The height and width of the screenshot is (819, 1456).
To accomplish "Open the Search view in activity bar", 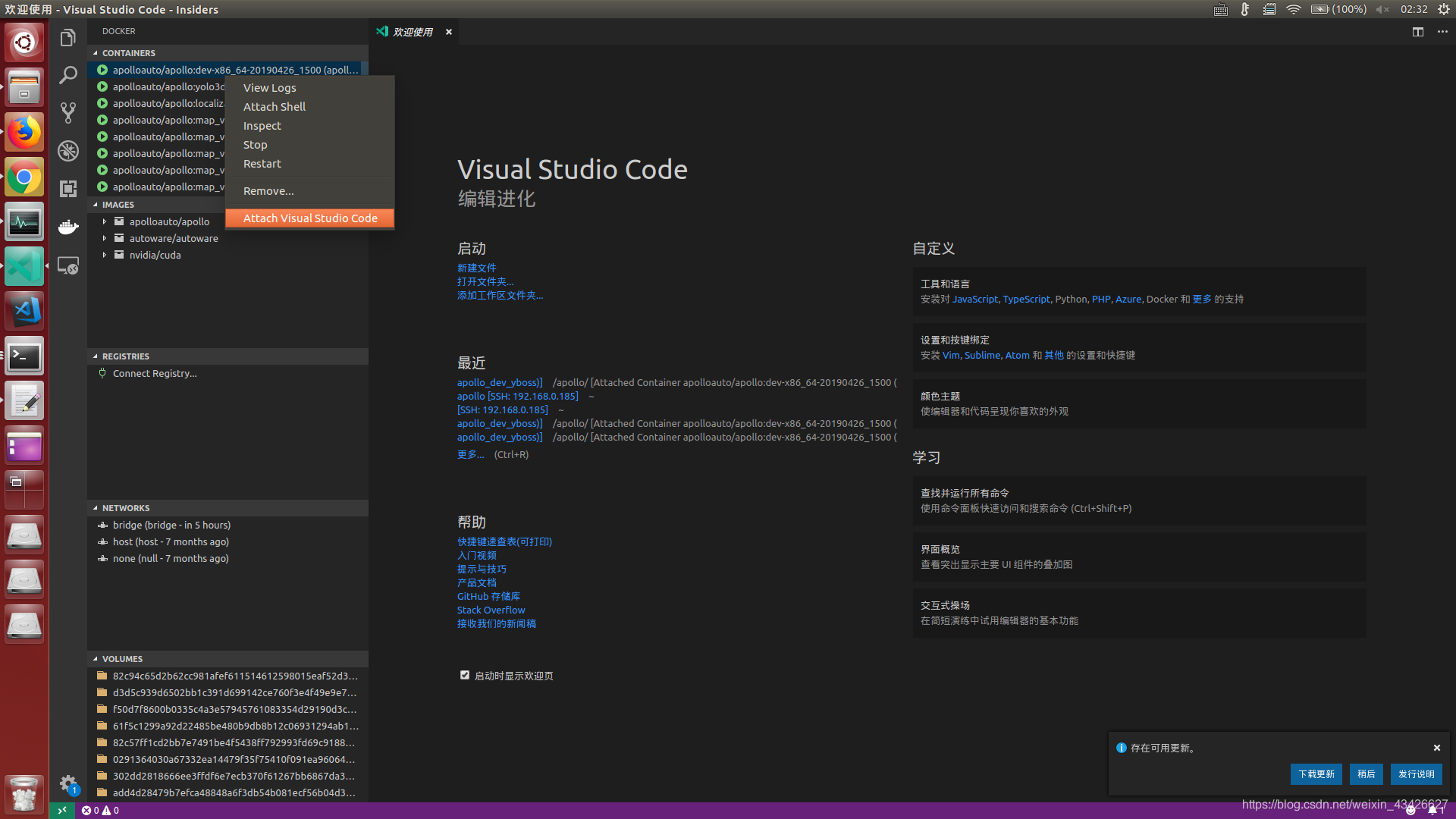I will click(68, 74).
